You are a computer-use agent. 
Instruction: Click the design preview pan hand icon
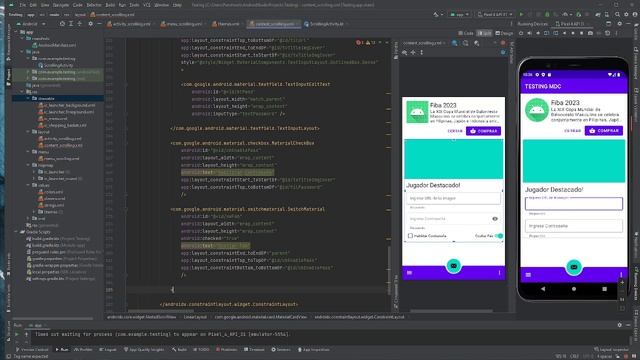[413, 52]
